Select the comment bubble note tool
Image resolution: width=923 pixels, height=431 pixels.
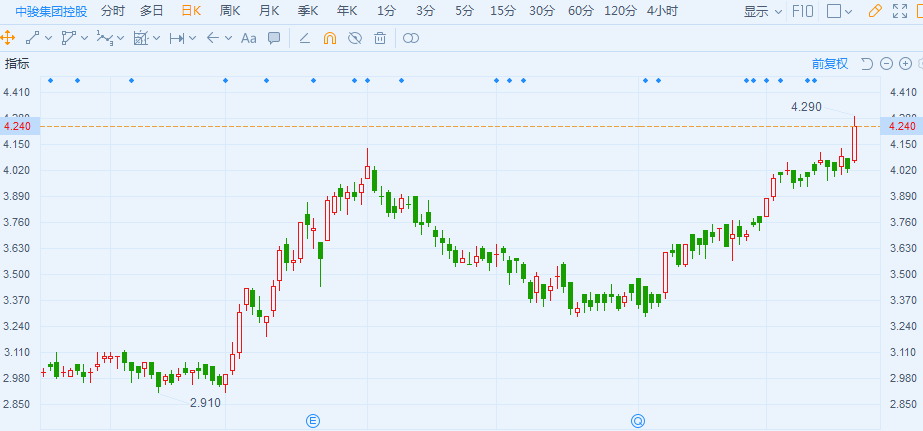click(274, 38)
